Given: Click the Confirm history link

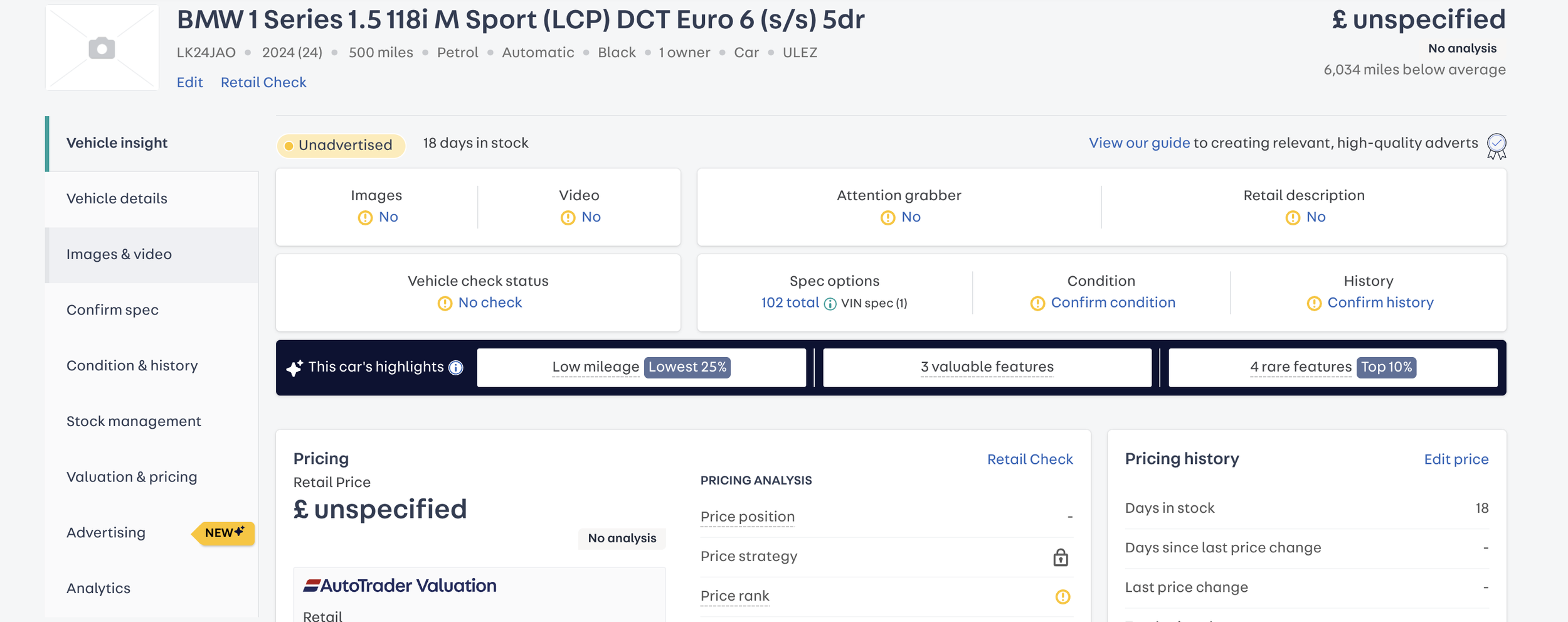Looking at the screenshot, I should 1380,303.
